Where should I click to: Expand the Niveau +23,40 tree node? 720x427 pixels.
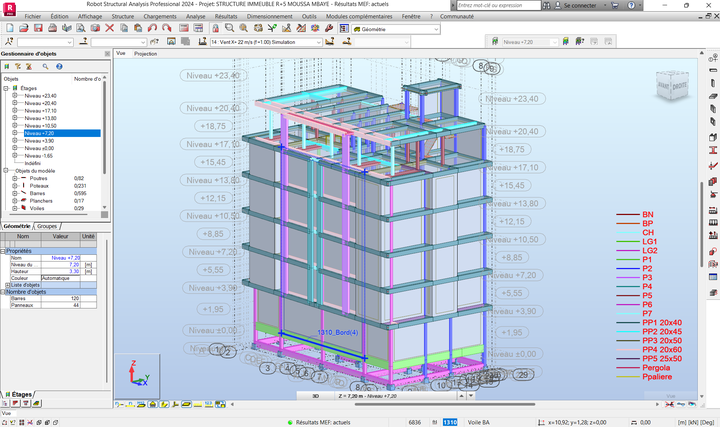pyautogui.click(x=14, y=95)
